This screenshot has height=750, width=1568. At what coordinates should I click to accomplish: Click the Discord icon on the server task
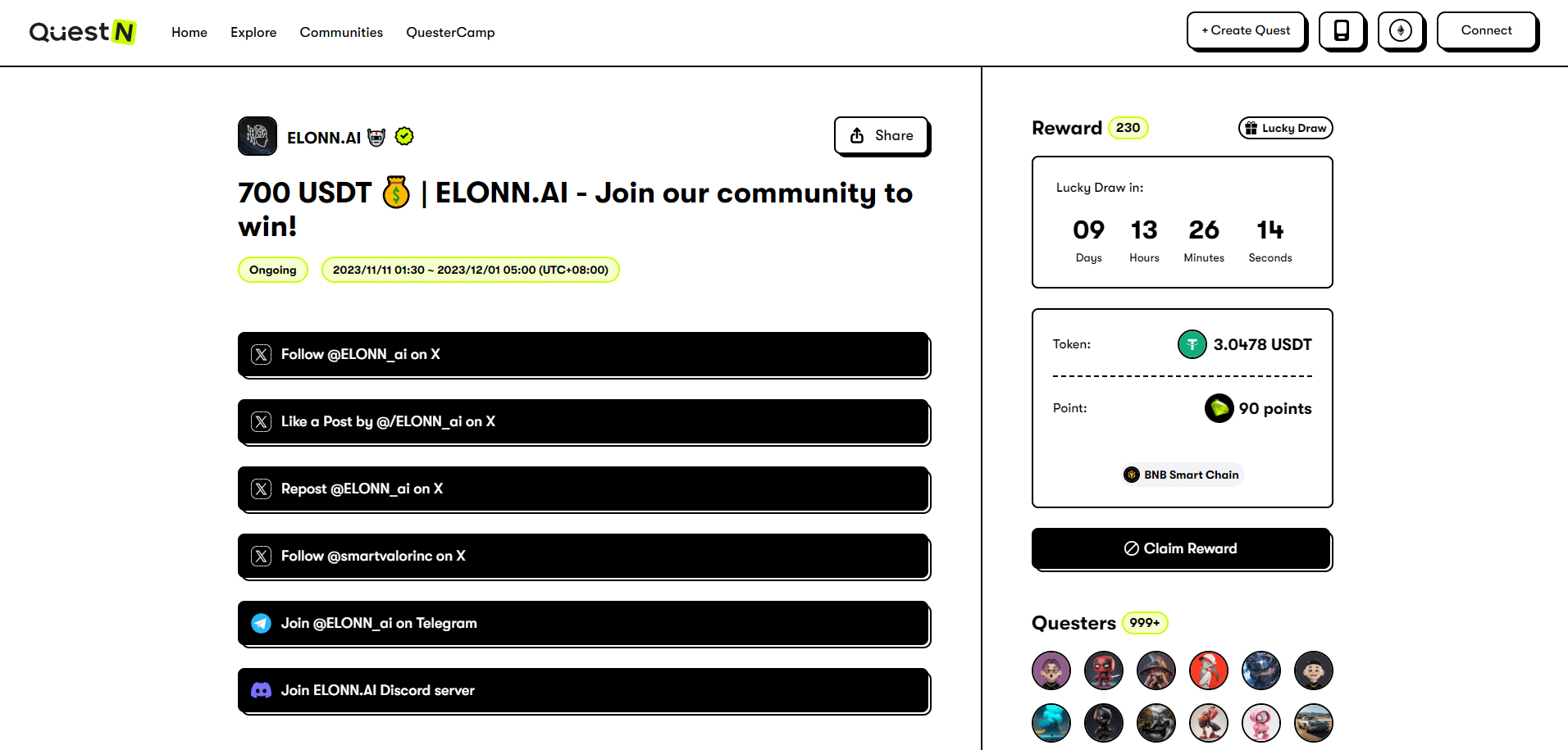pos(261,691)
